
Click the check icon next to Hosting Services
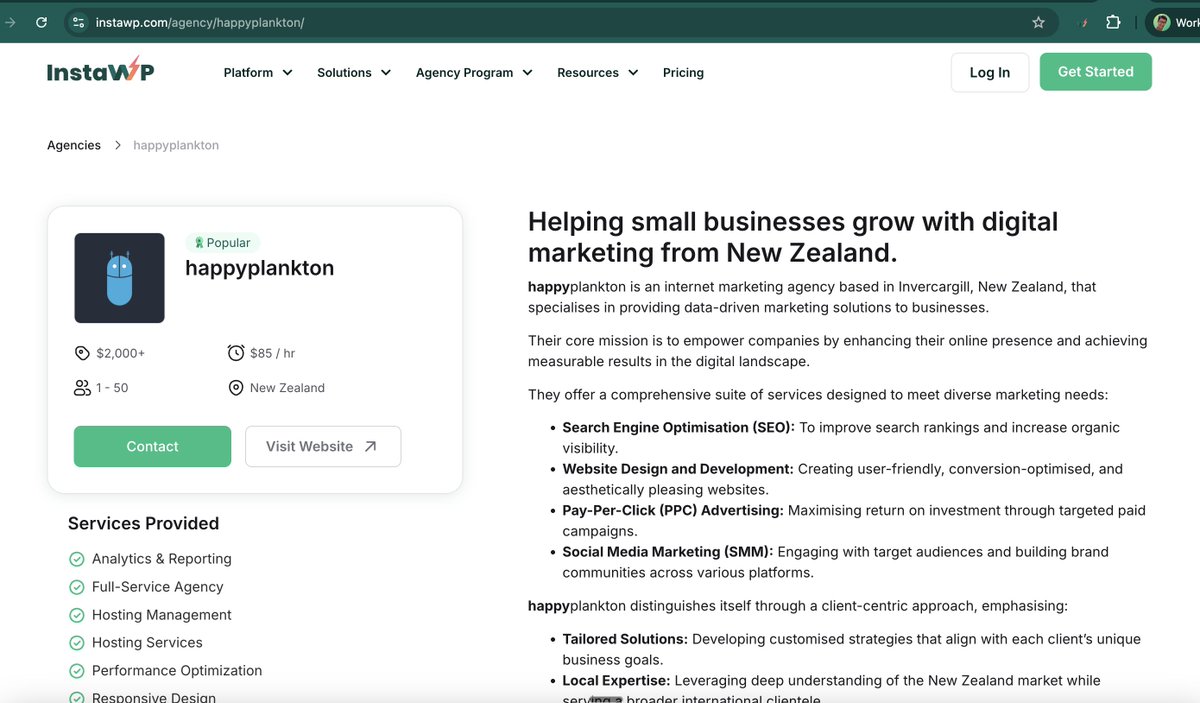pos(76,643)
